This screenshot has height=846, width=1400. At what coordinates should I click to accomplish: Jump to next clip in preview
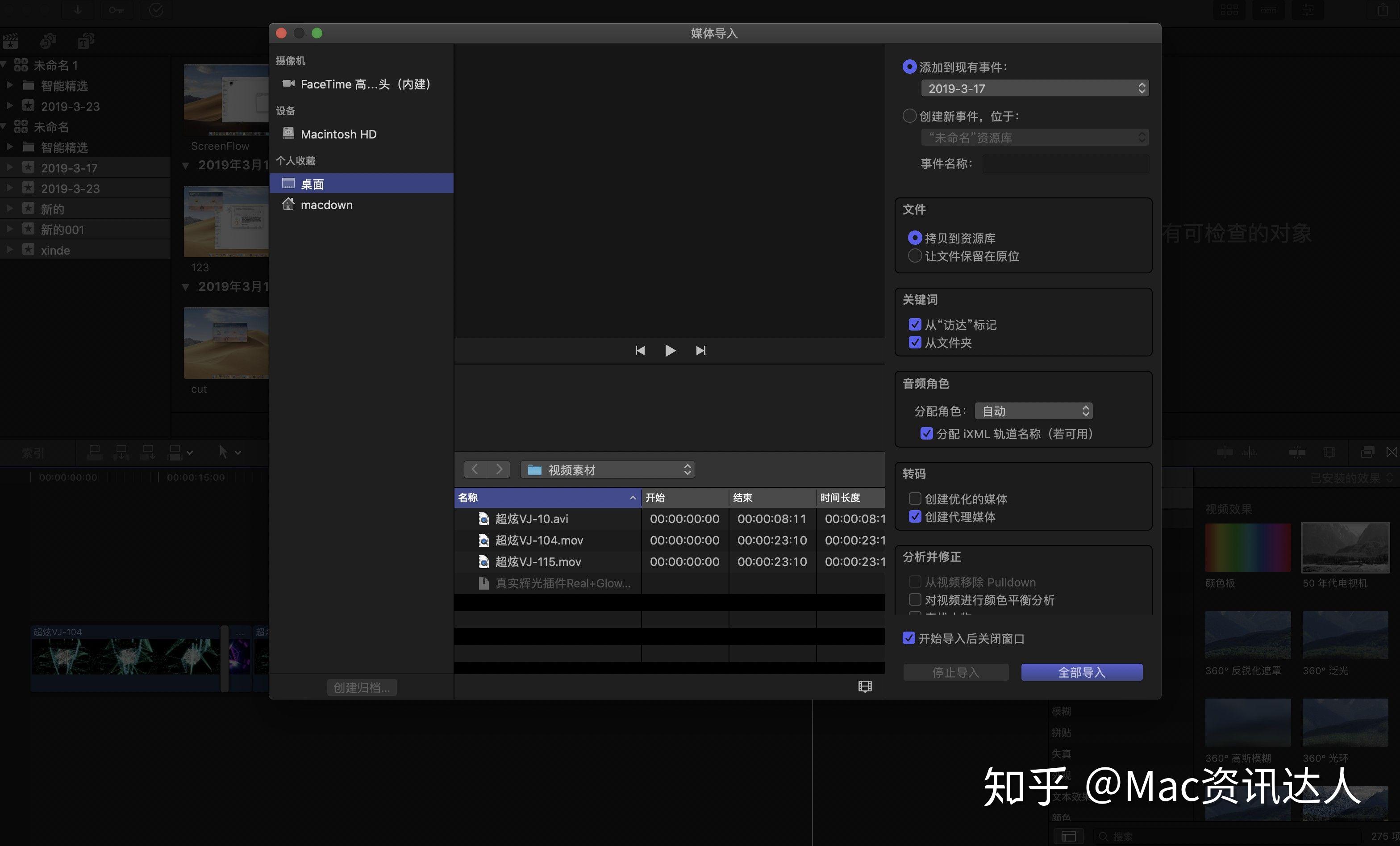coord(700,351)
